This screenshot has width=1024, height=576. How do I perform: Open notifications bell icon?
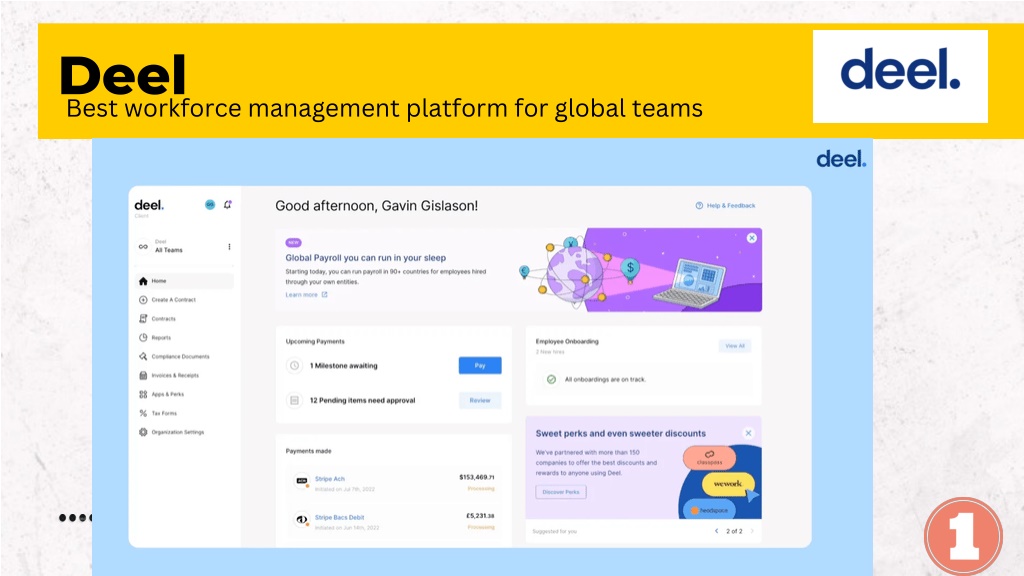click(x=228, y=205)
